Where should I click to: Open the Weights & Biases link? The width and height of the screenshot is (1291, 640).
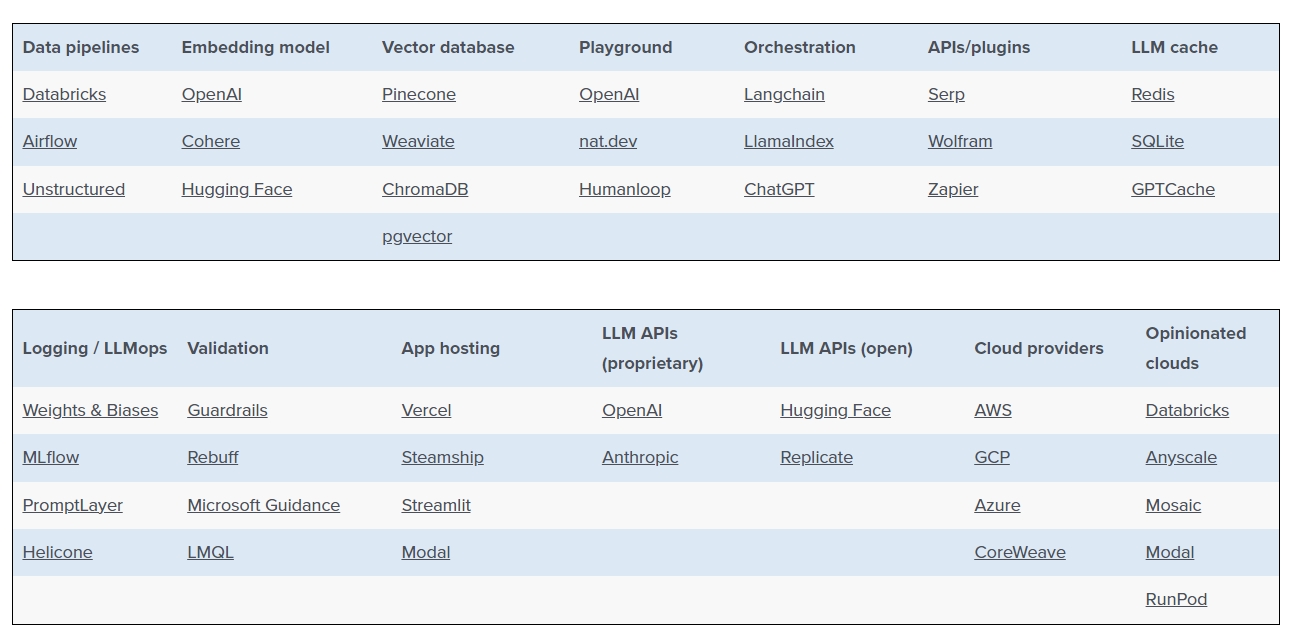coord(90,410)
